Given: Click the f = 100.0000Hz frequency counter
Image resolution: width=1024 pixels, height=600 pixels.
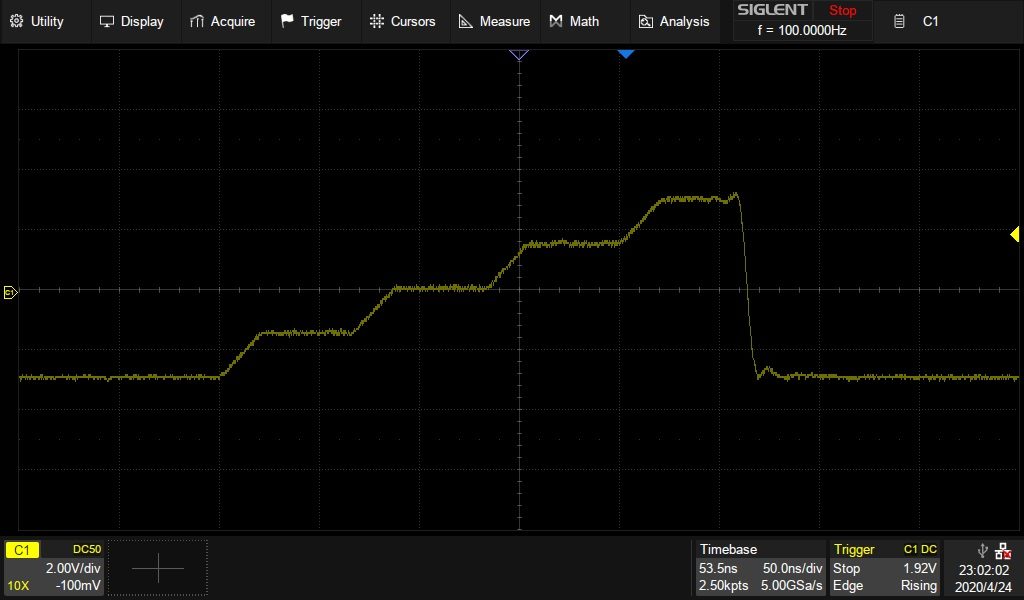Looking at the screenshot, I should click(x=802, y=31).
